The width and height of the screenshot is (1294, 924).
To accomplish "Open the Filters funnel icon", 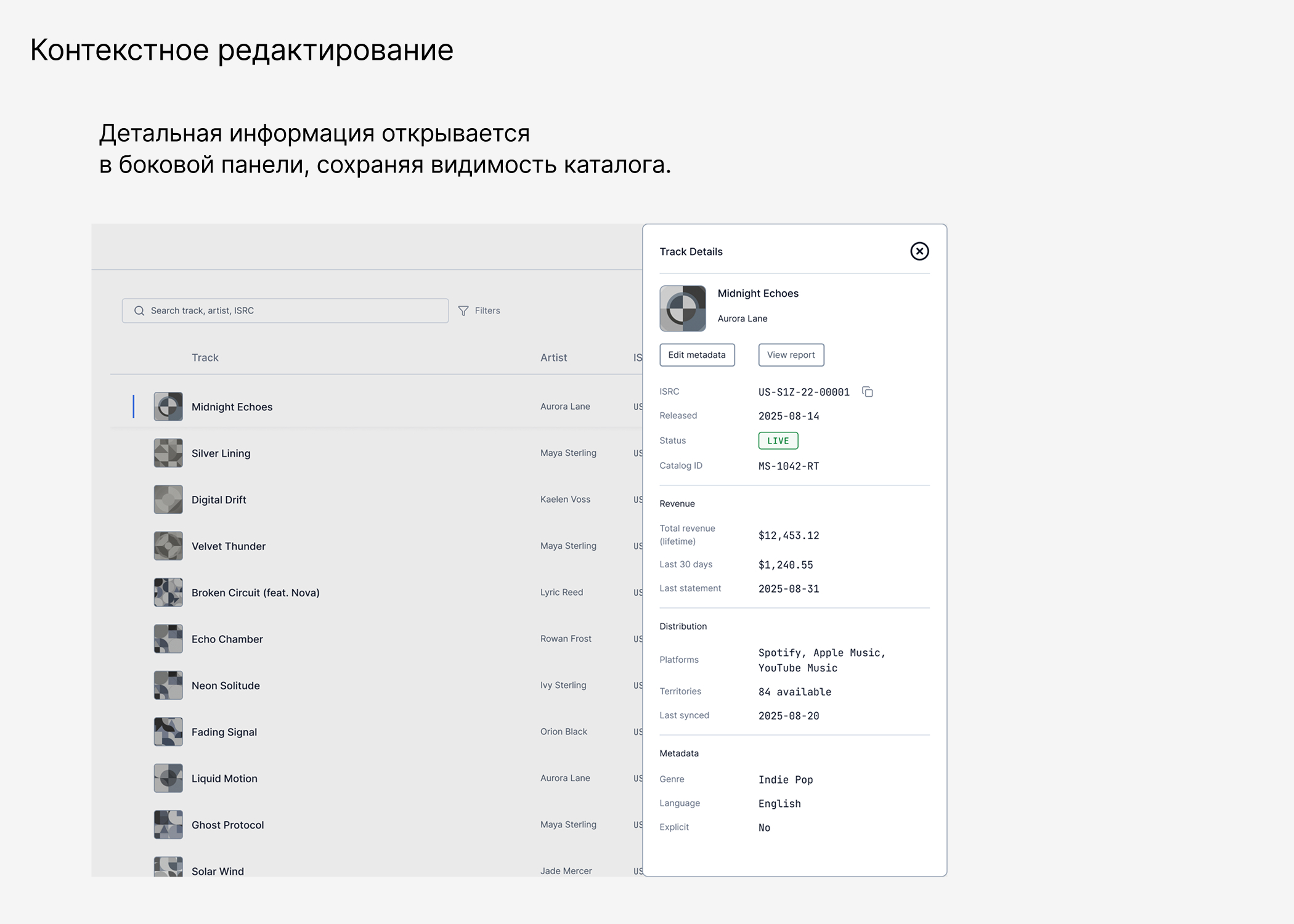I will 463,310.
